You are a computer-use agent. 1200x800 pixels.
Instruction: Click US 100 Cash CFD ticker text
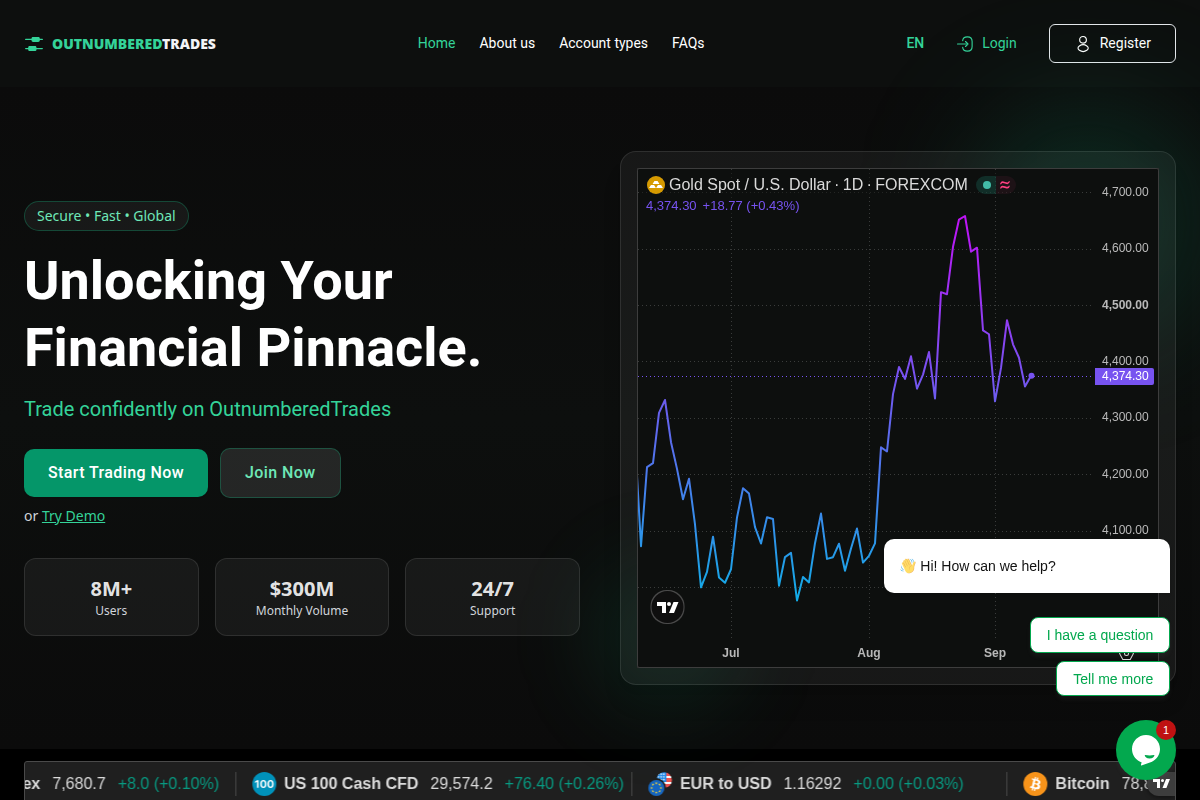[351, 784]
